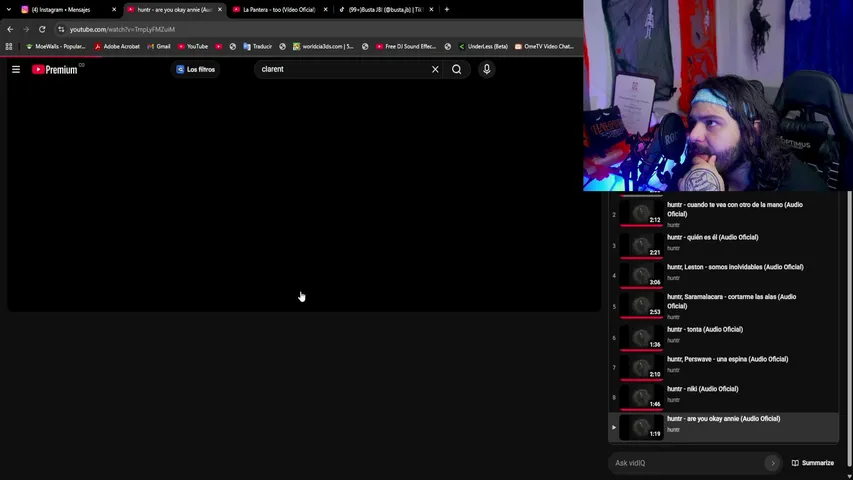The image size is (853, 480).
Task: Run search with magnifier icon
Action: click(x=456, y=69)
